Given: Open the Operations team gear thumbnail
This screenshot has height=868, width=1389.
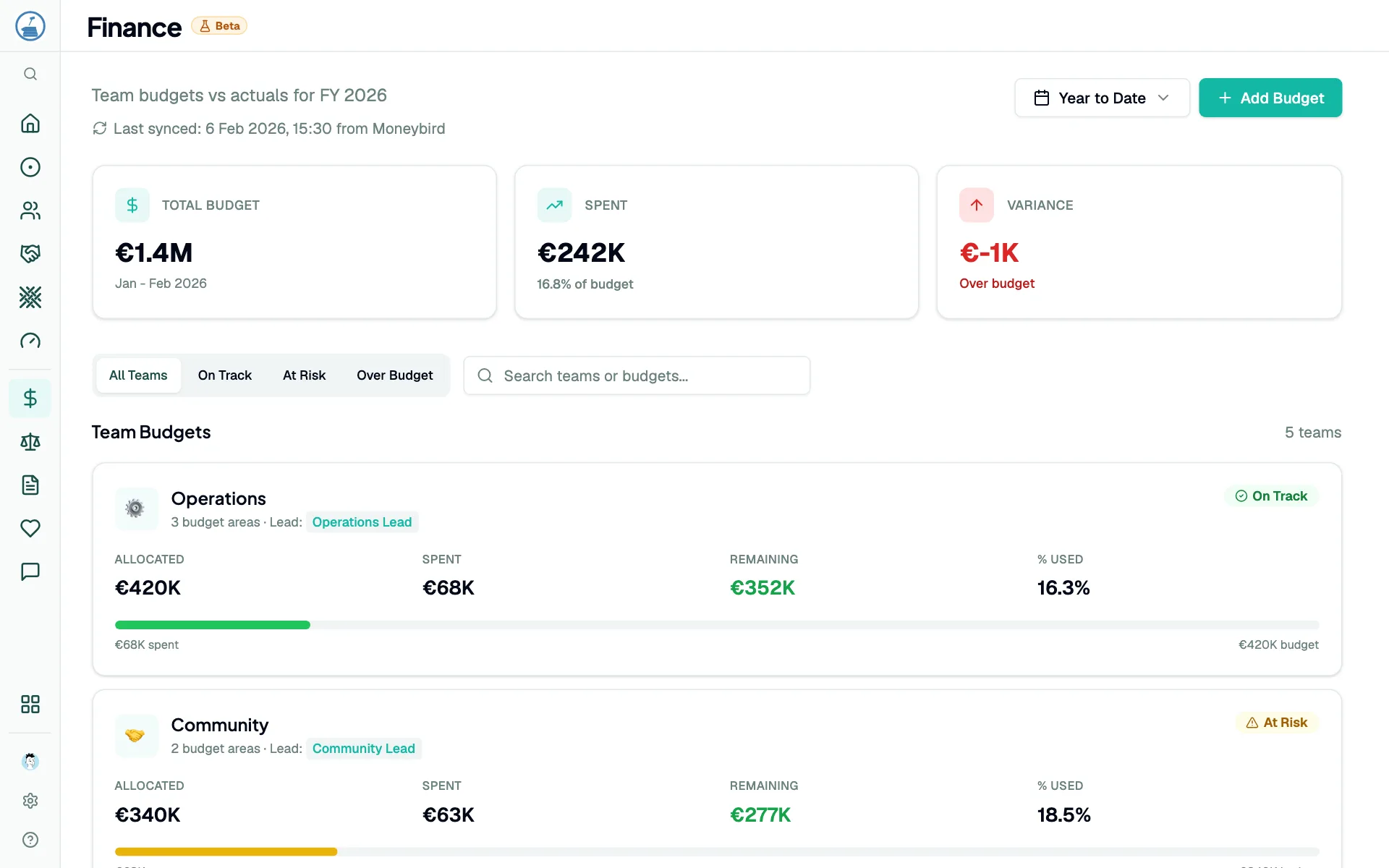Looking at the screenshot, I should coord(135,509).
